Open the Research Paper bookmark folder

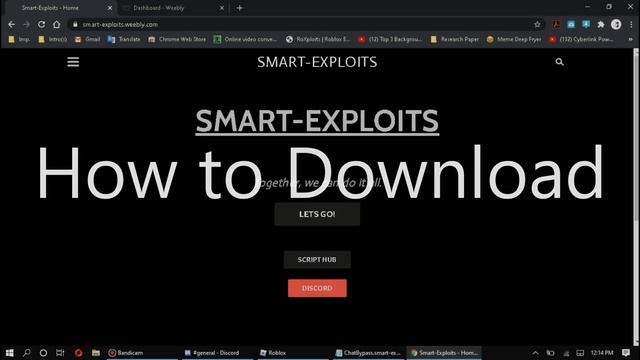coord(454,40)
